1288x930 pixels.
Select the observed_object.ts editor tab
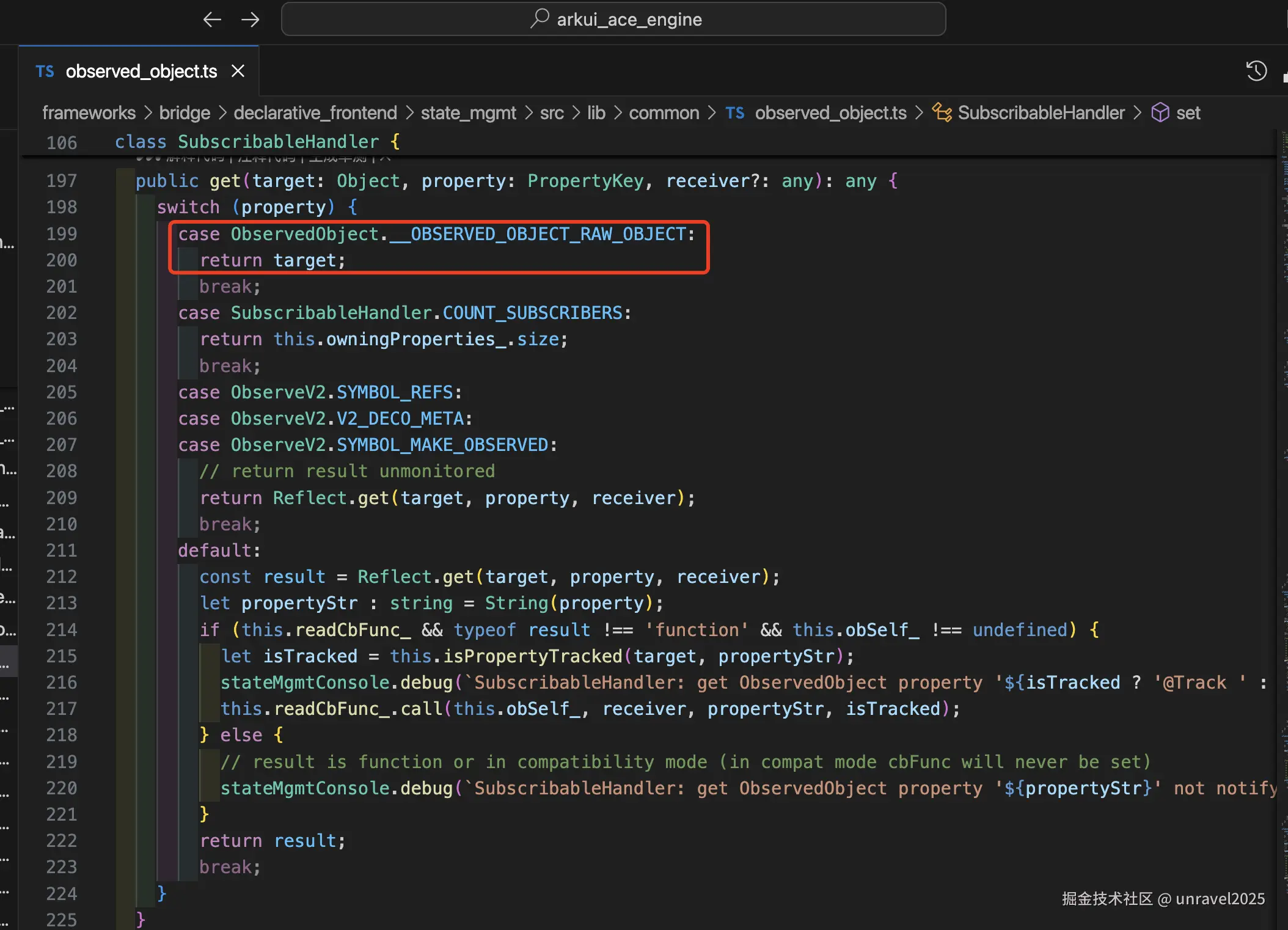tap(141, 71)
